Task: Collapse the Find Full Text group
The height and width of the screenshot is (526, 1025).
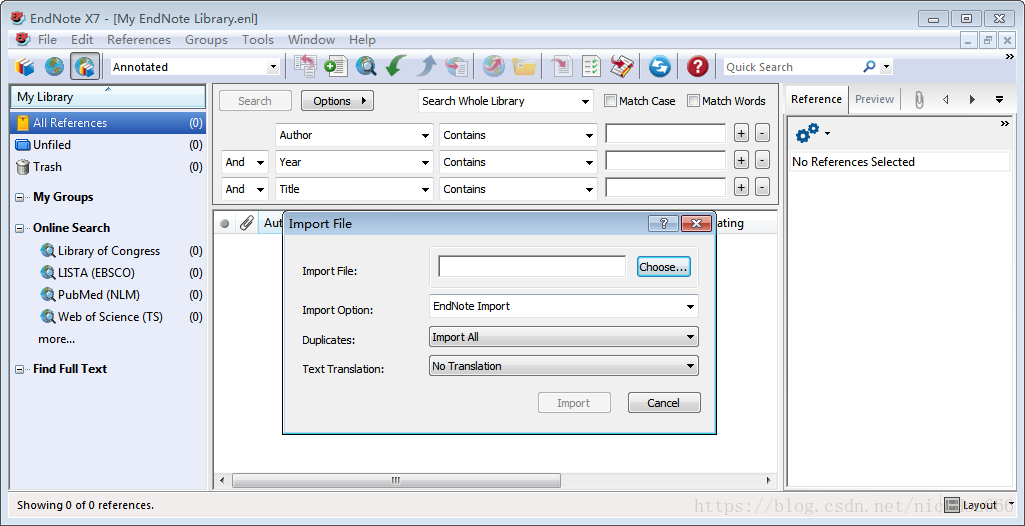Action: pyautogui.click(x=20, y=369)
